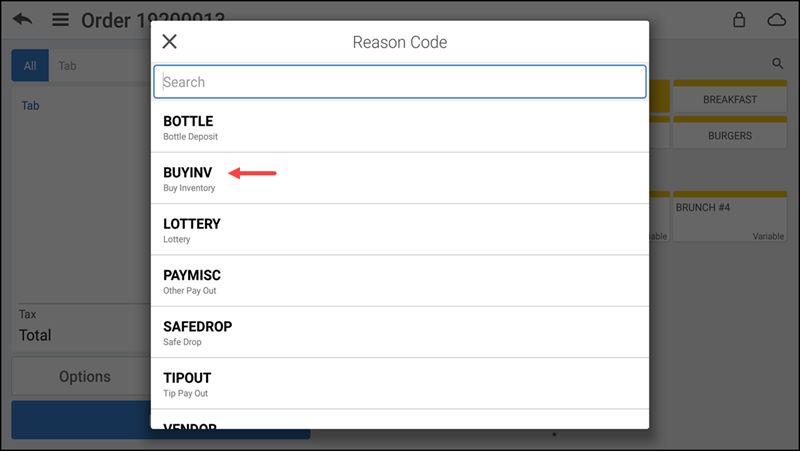The width and height of the screenshot is (800, 452).
Task: Select the BOTTLE Bottle Deposit reason
Action: pos(399,127)
